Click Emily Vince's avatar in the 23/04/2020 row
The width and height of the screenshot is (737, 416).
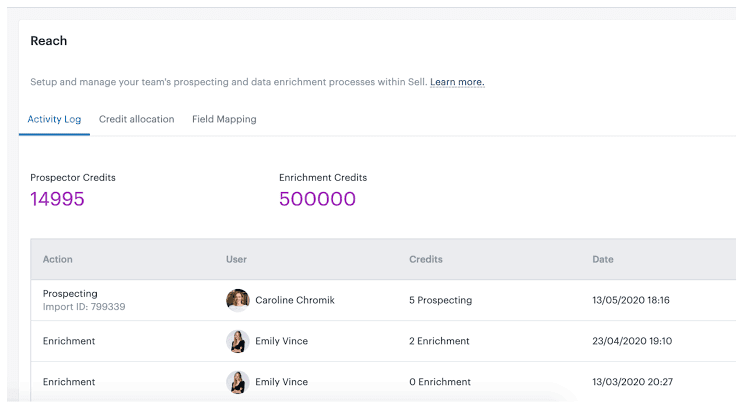tap(237, 341)
